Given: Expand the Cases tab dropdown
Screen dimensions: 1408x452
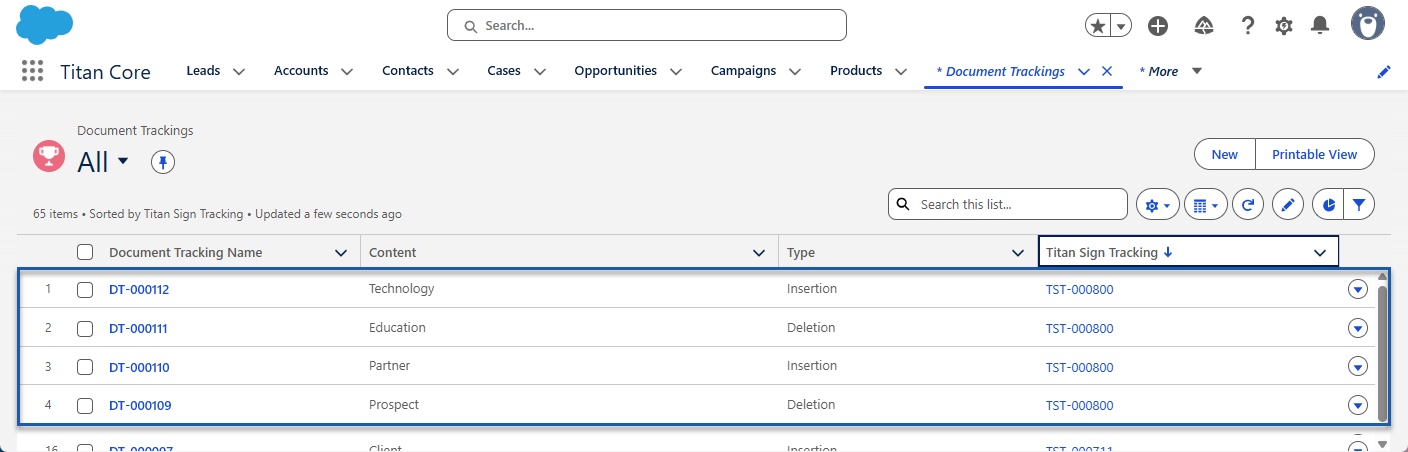Looking at the screenshot, I should (x=540, y=72).
